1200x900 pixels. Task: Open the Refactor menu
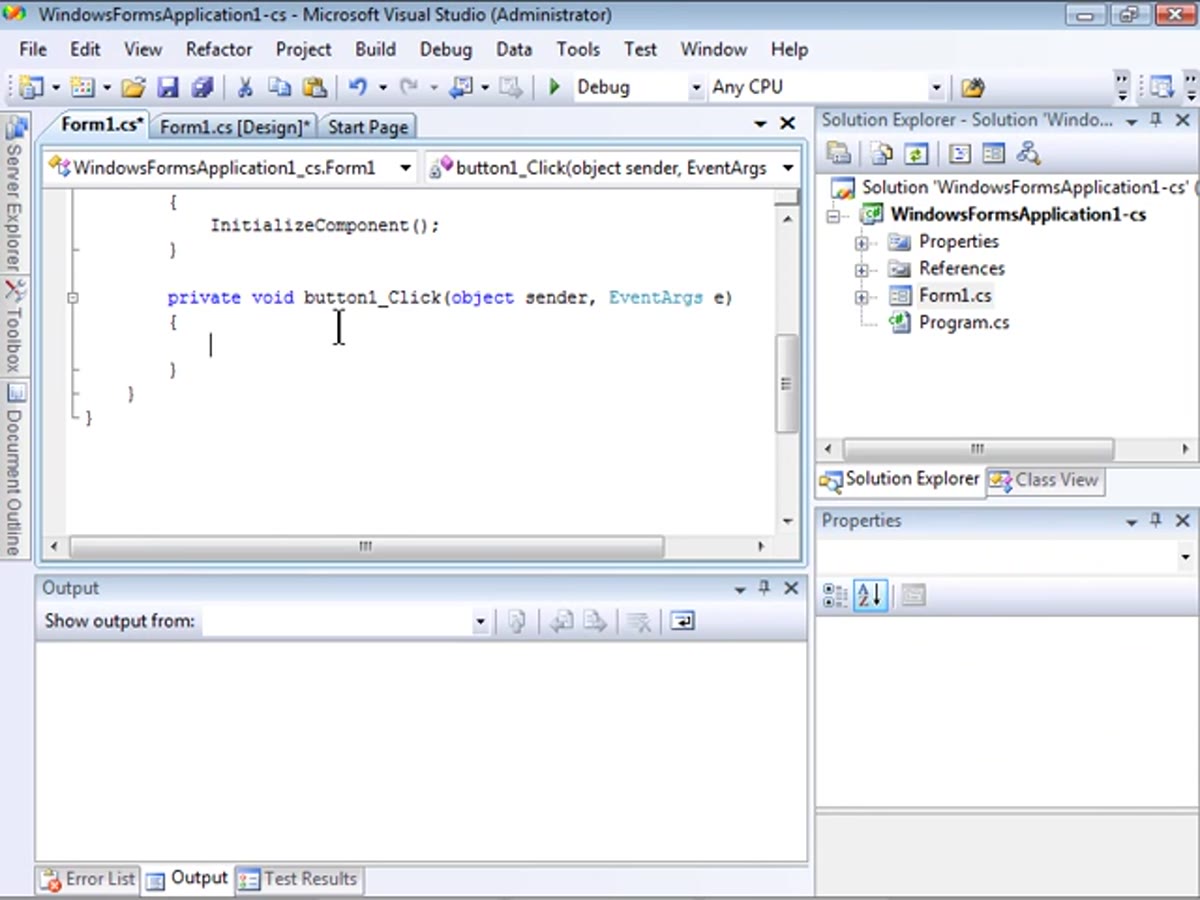coord(219,49)
